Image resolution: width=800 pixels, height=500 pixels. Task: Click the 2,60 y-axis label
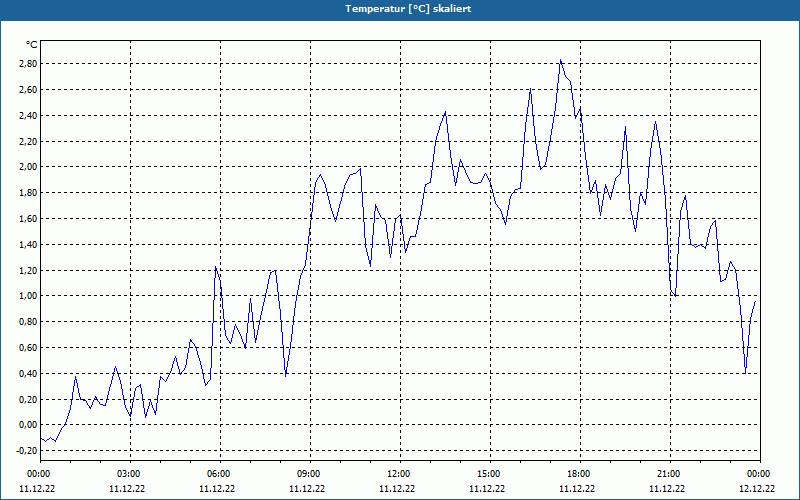tap(29, 90)
